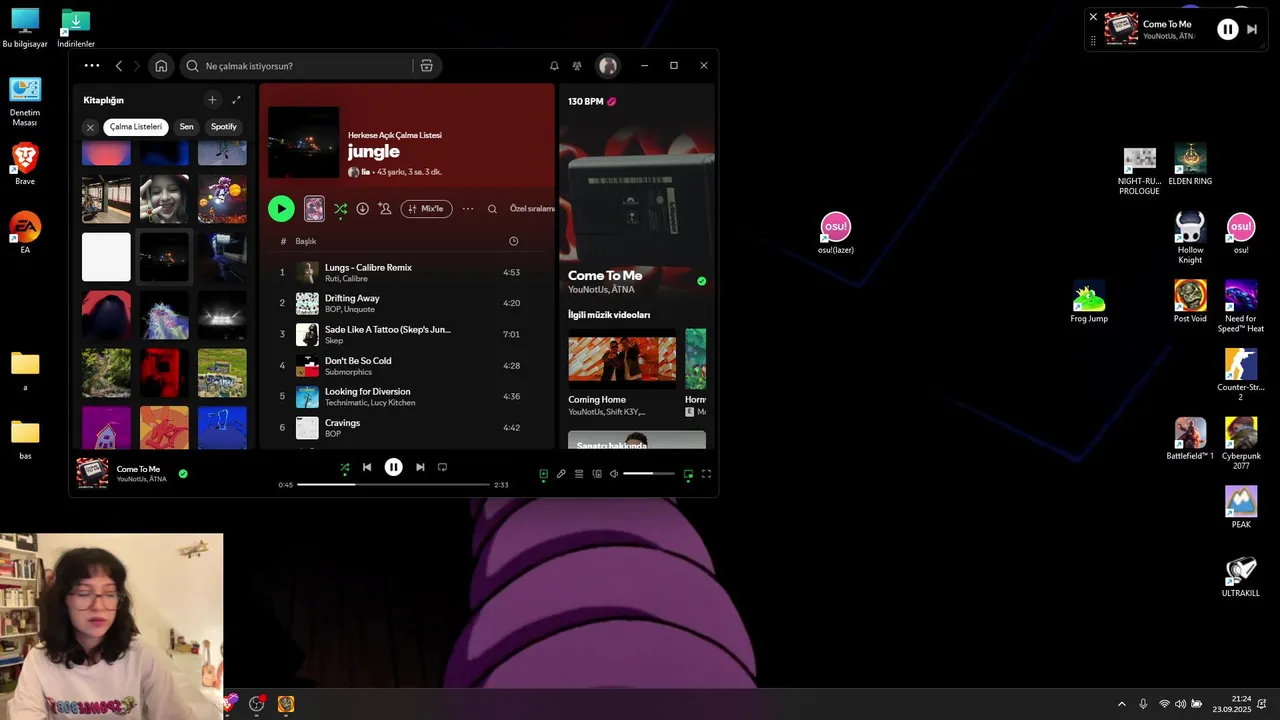This screenshot has width=1280, height=720.
Task: Invite collaborators to jungle playlist
Action: click(385, 209)
